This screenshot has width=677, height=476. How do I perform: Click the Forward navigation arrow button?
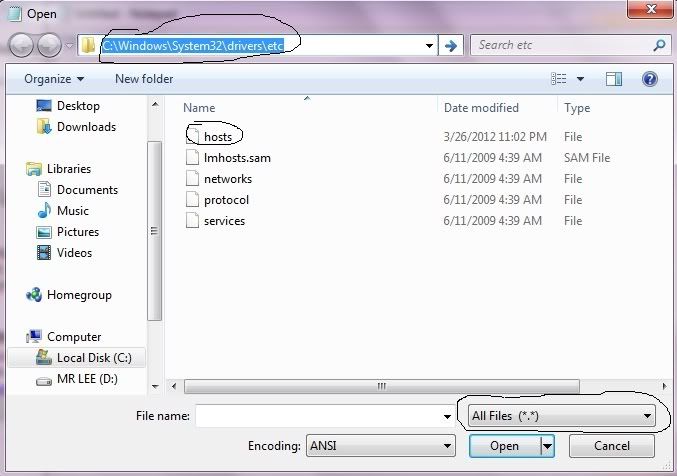point(49,45)
